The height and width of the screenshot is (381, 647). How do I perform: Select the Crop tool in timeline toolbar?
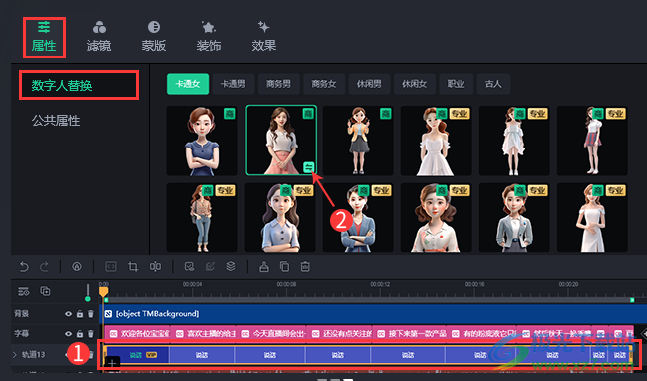click(x=133, y=267)
